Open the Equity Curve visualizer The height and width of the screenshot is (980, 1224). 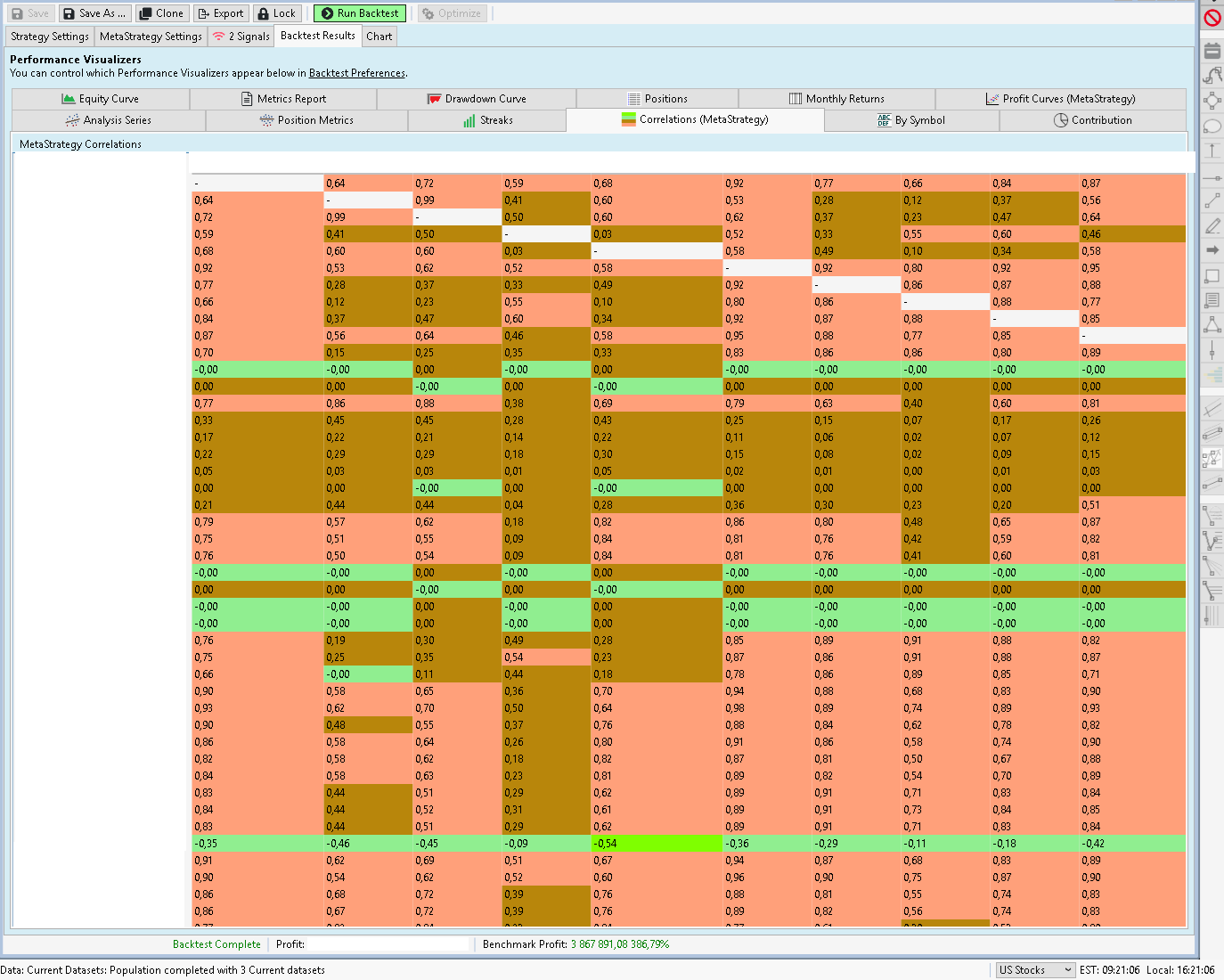pos(101,99)
